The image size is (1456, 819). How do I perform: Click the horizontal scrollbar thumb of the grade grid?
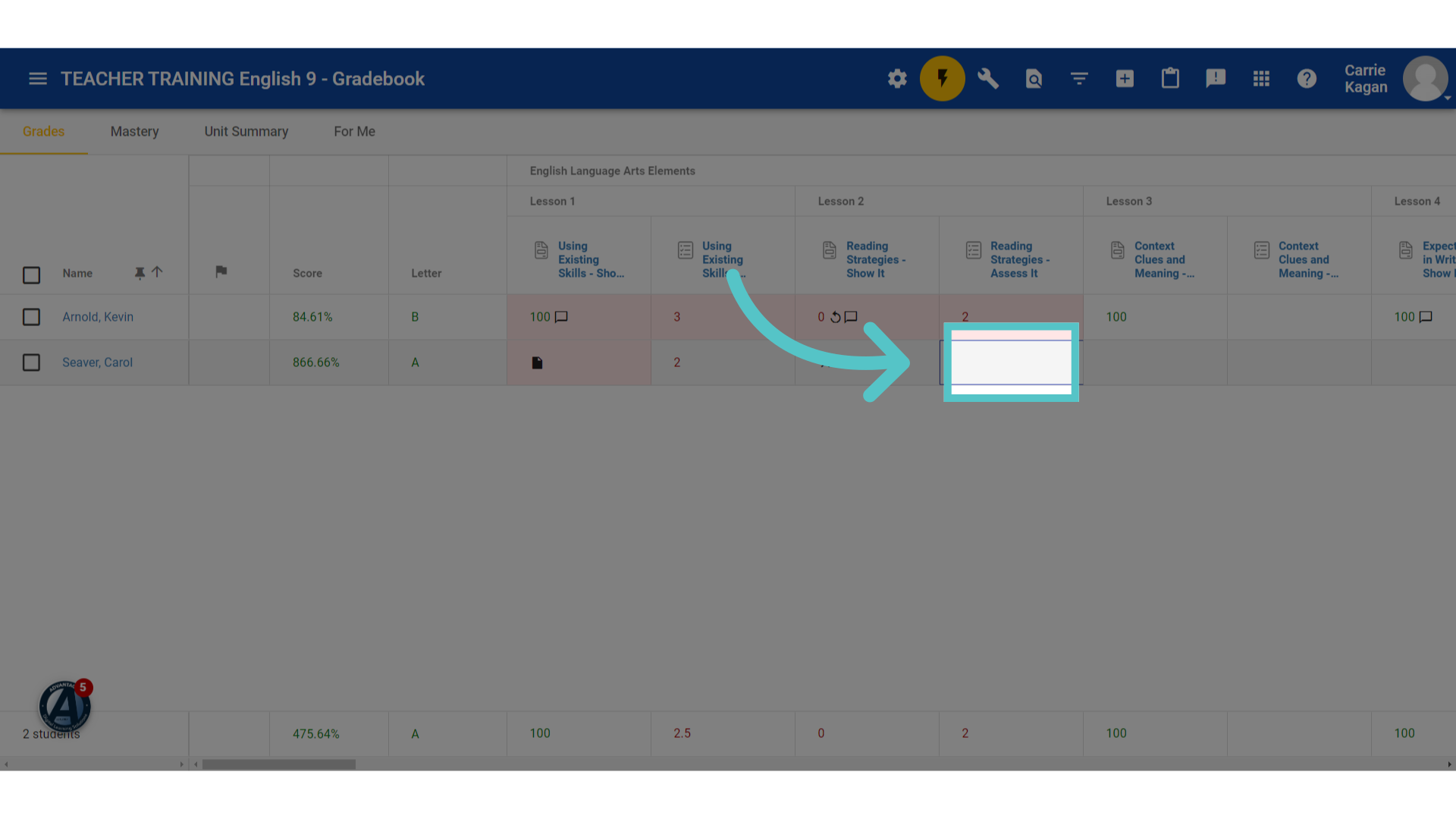click(278, 764)
